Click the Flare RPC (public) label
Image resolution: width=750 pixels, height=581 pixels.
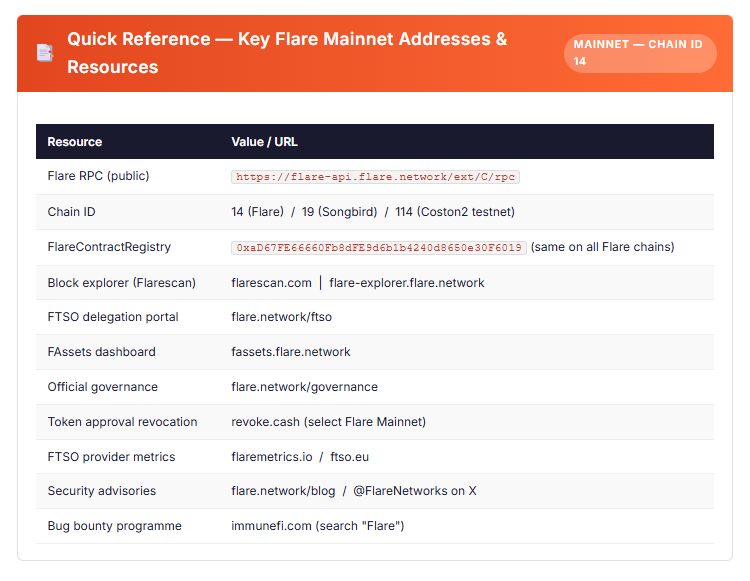tap(99, 176)
